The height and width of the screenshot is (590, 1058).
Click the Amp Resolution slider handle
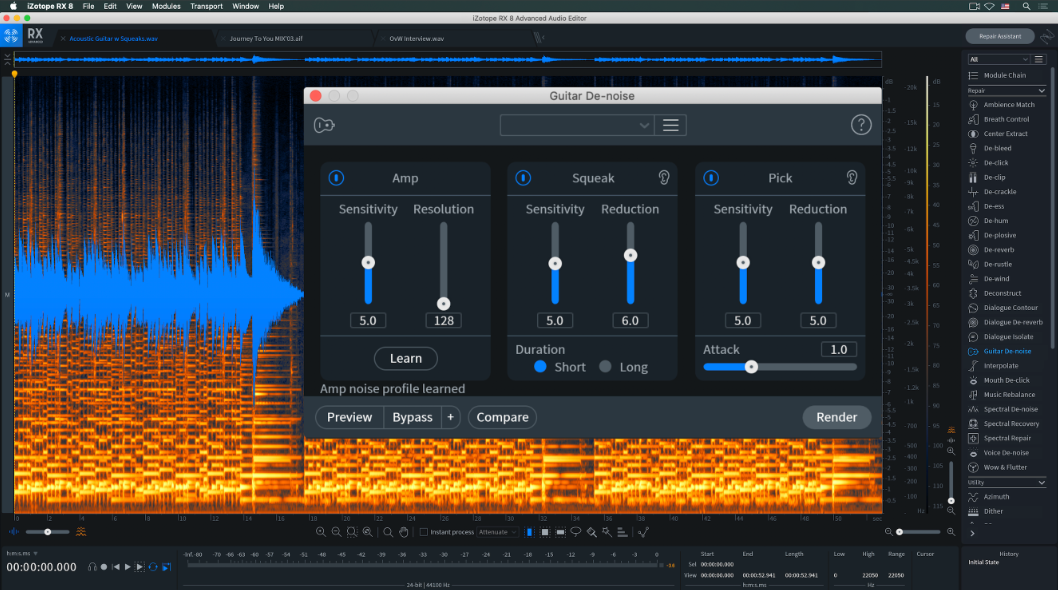click(x=443, y=304)
